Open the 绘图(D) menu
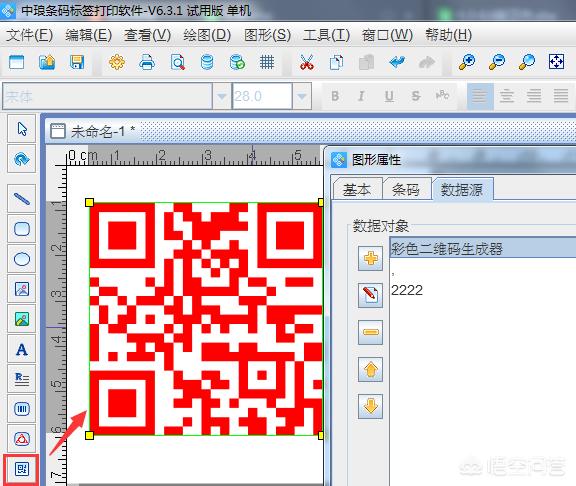 pyautogui.click(x=207, y=35)
